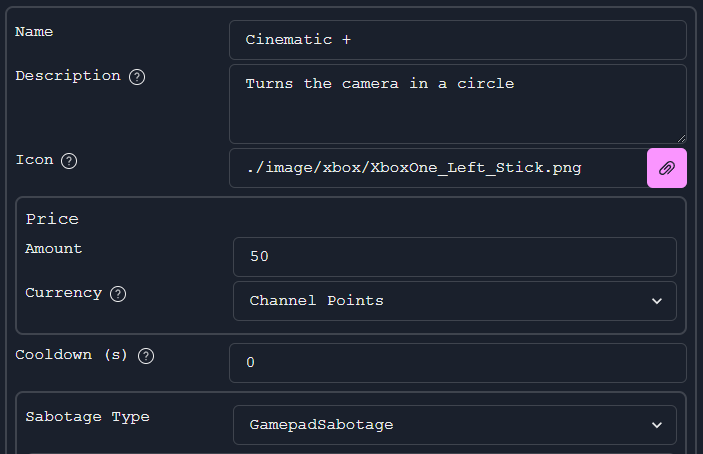Viewport: 703px width, 454px height.
Task: Click the Currency help question mark icon
Action: click(118, 294)
